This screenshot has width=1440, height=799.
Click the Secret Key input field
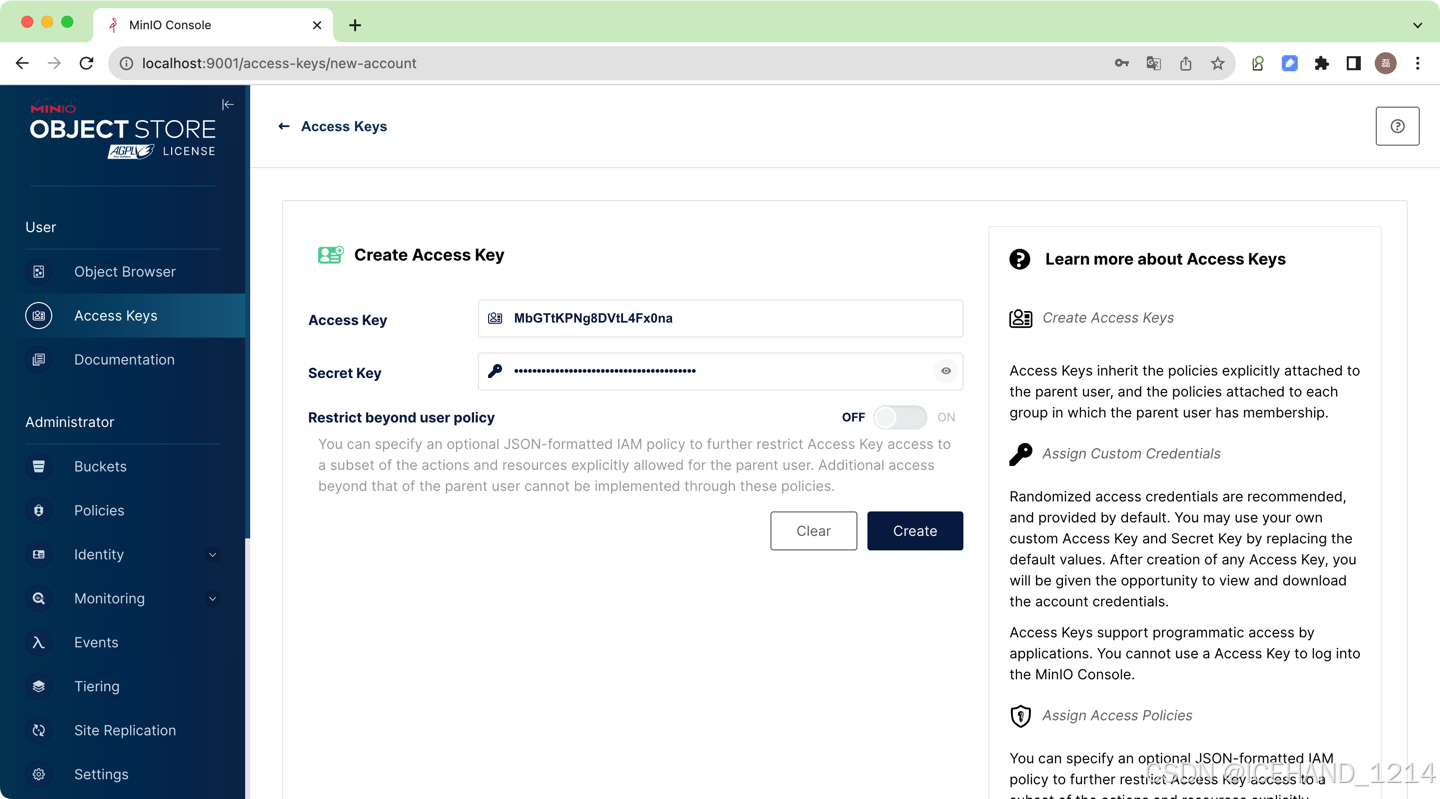720,371
